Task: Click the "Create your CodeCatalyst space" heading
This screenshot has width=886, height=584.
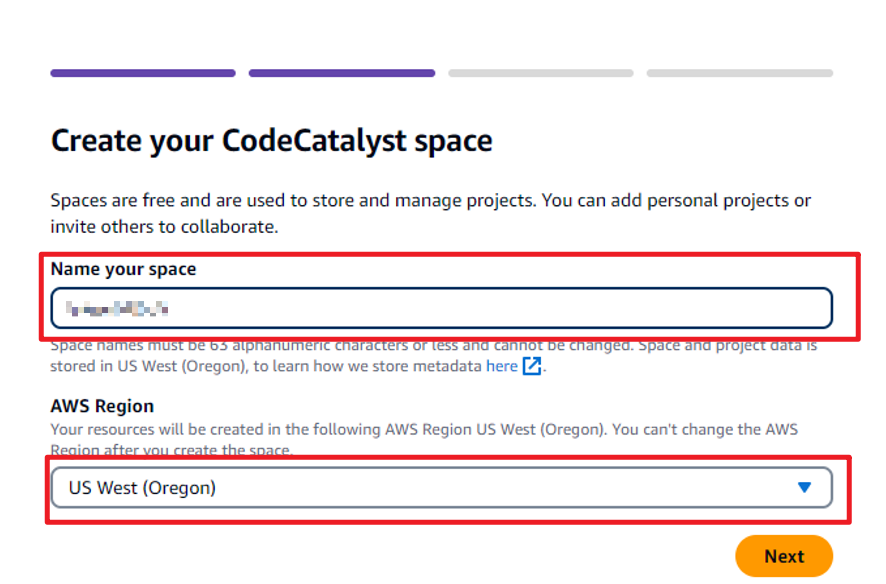Action: [x=271, y=141]
